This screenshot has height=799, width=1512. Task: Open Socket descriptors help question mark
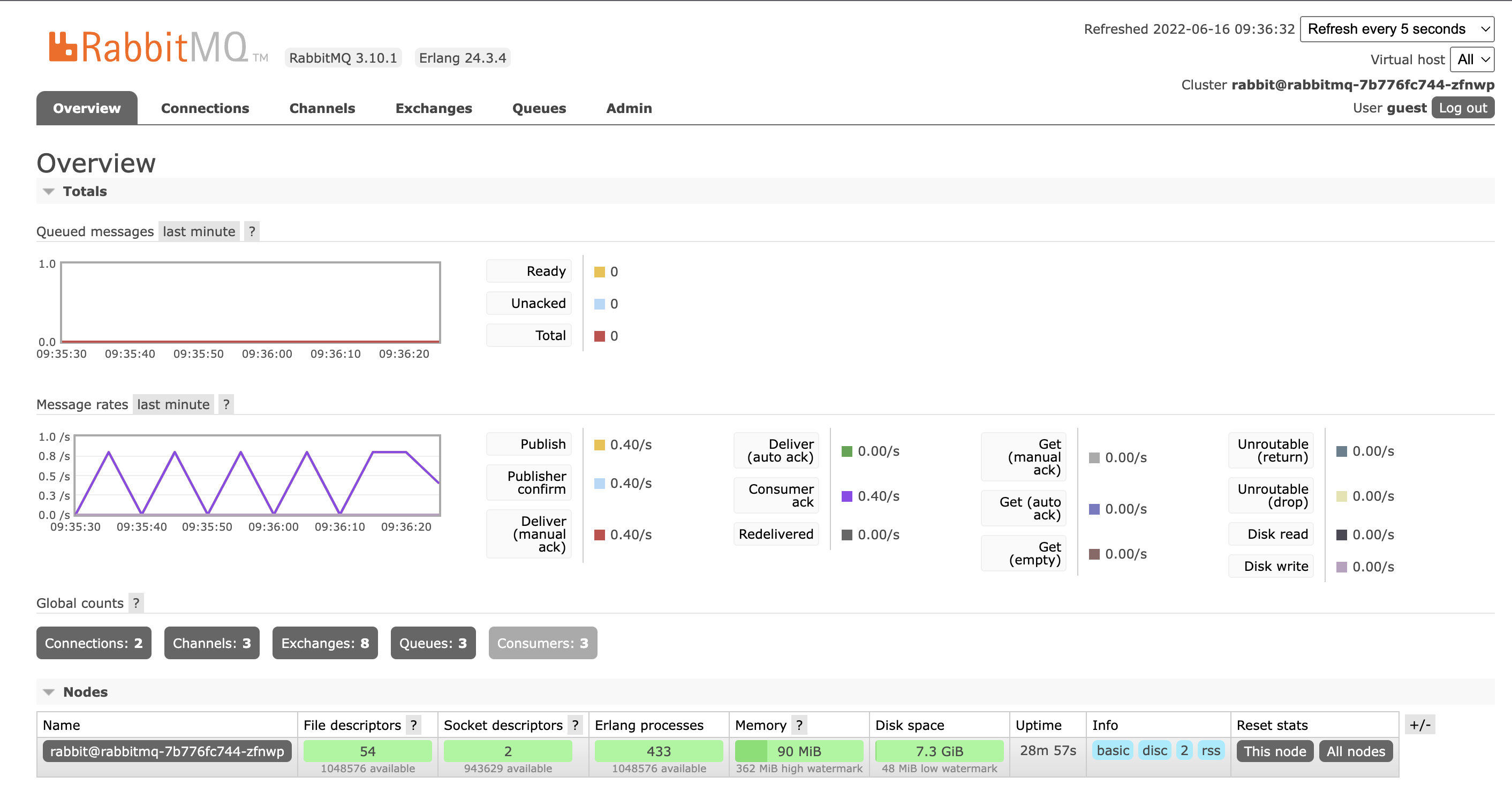(x=575, y=725)
